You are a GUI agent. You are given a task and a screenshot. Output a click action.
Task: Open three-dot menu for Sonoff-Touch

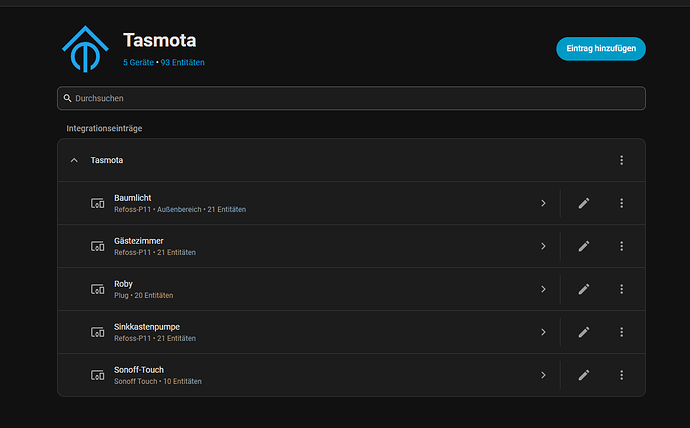tap(621, 375)
